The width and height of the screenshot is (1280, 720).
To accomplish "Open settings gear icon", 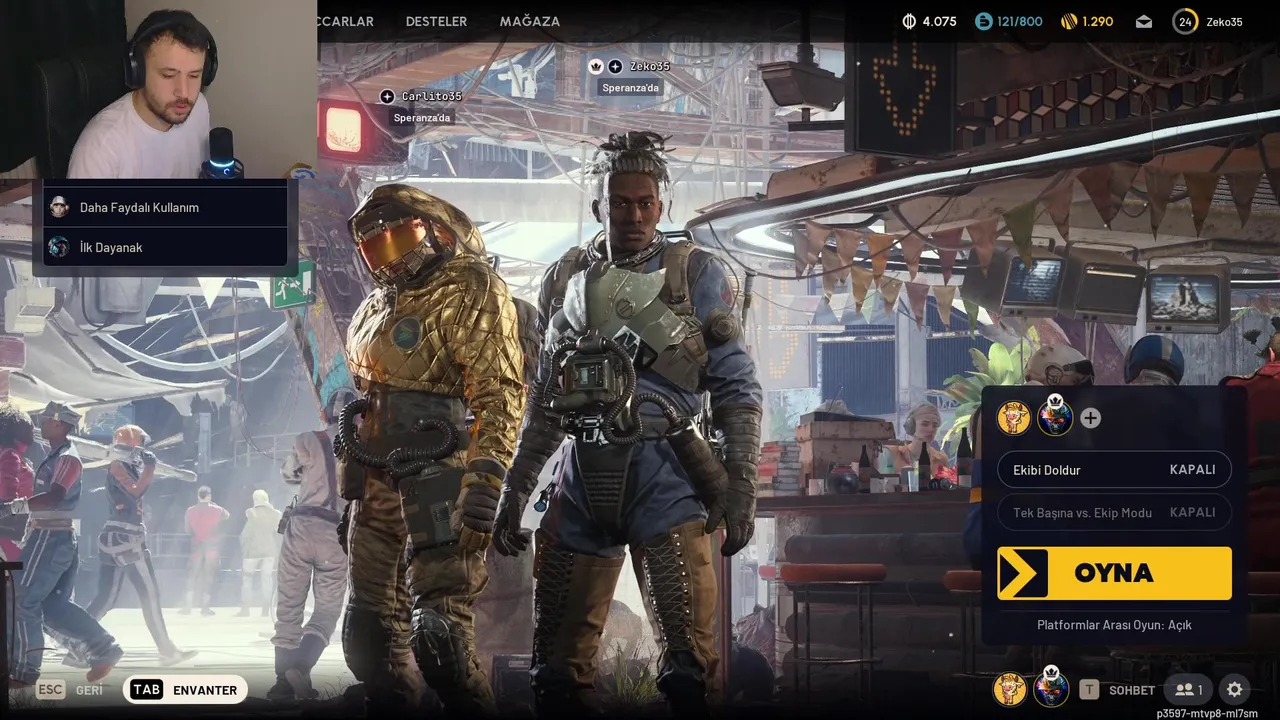I will (1235, 690).
